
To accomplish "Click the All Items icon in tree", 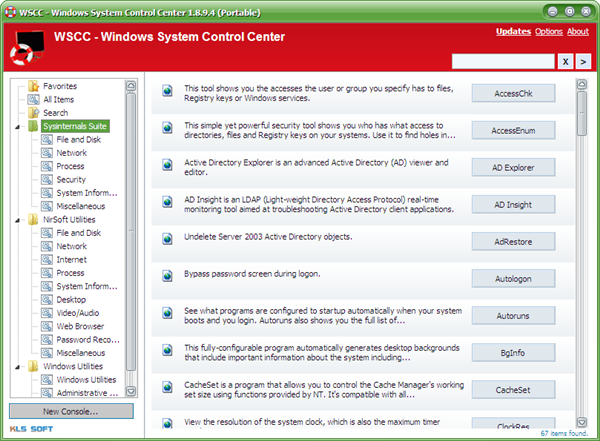I will (x=34, y=100).
